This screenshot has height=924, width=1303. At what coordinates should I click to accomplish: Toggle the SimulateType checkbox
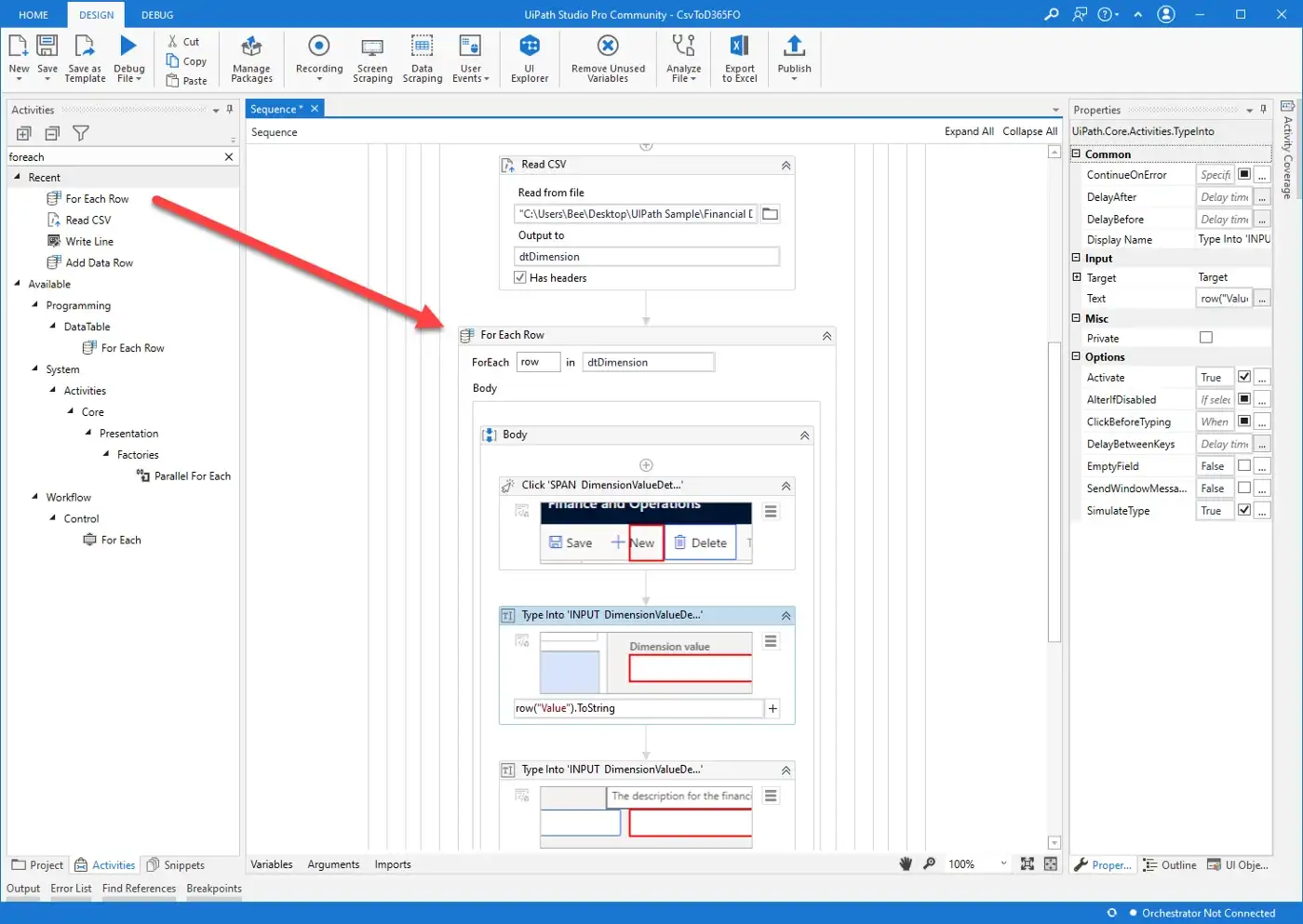coord(1244,510)
